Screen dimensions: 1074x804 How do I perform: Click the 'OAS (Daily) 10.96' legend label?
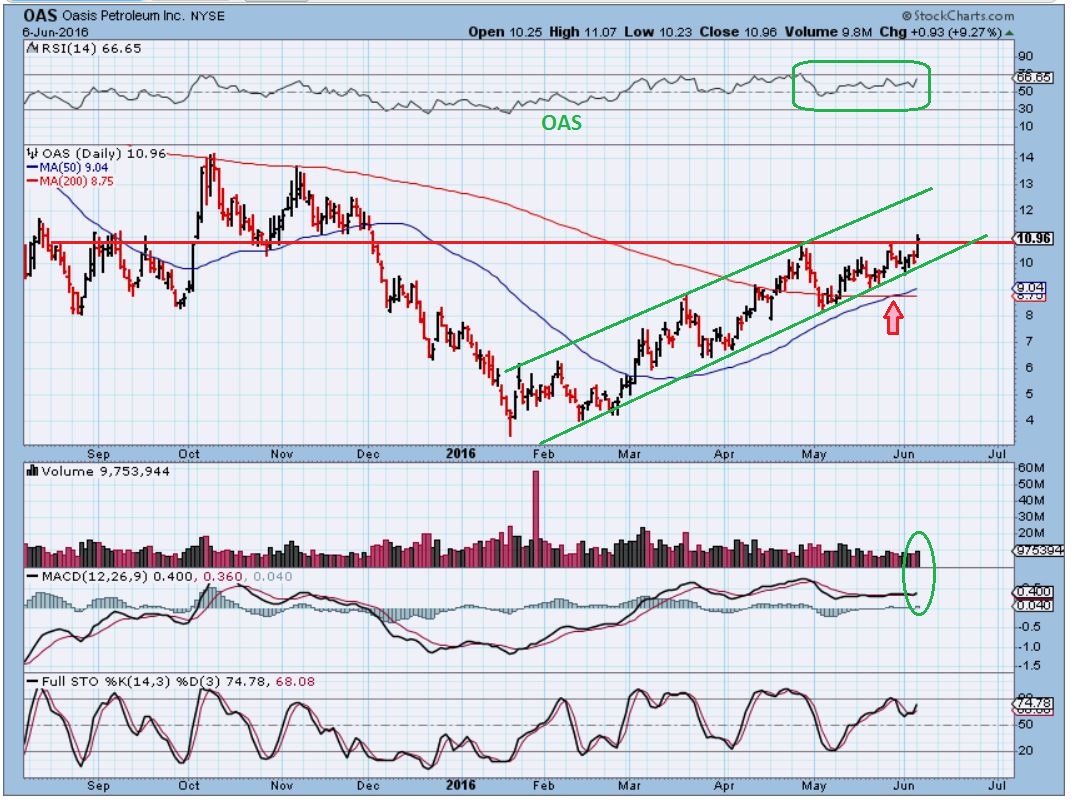click(x=104, y=153)
